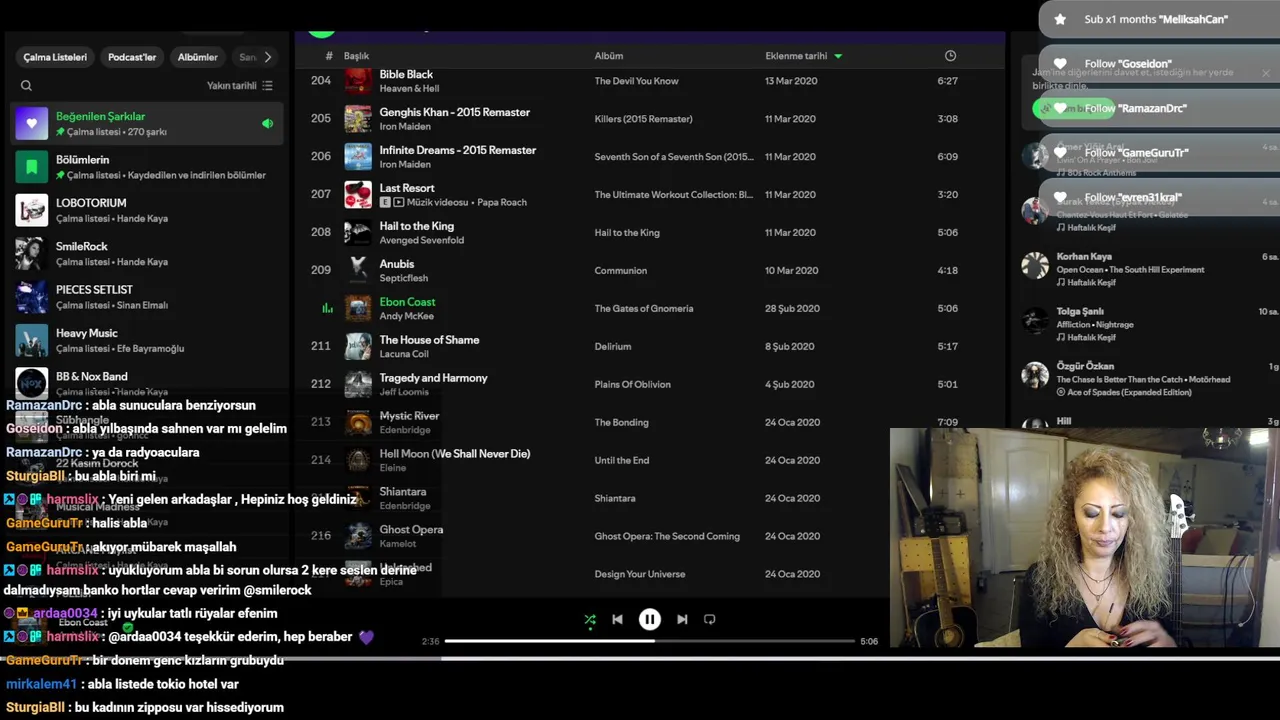Show more library filter chips with arrow
This screenshot has height=720, width=1280.
tap(268, 57)
